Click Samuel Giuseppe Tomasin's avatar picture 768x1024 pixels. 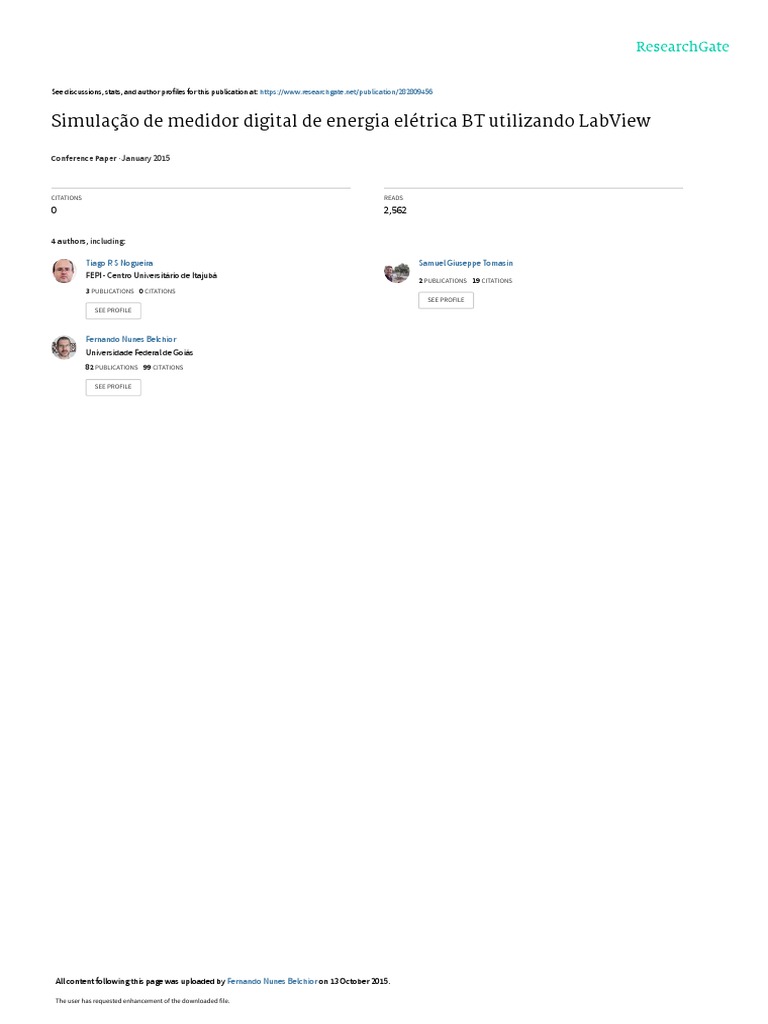point(396,270)
